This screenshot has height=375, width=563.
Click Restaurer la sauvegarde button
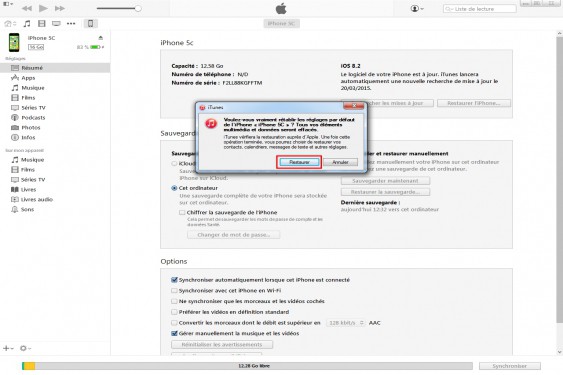385,192
